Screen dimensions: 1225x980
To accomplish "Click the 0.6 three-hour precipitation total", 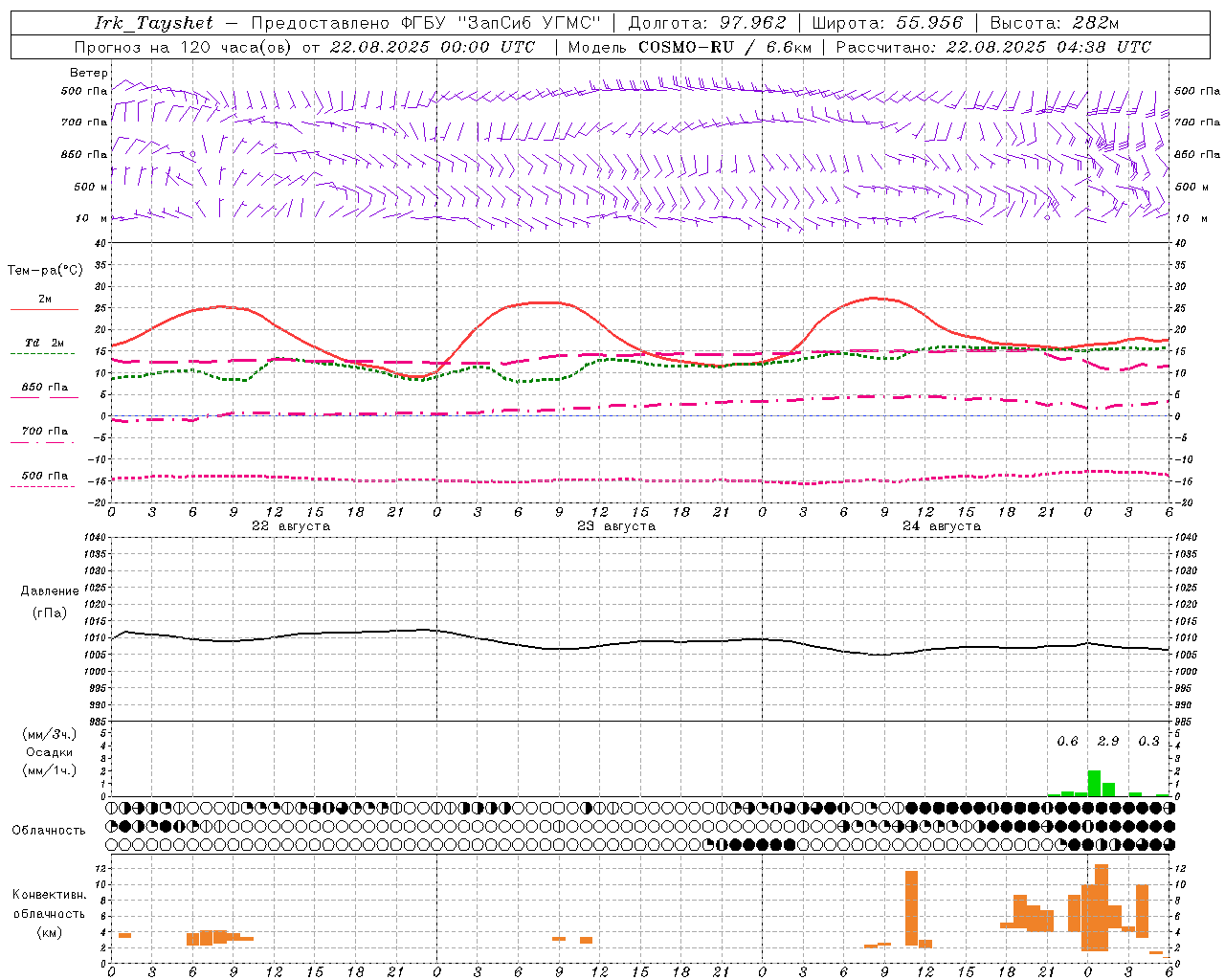I will [x=1067, y=742].
